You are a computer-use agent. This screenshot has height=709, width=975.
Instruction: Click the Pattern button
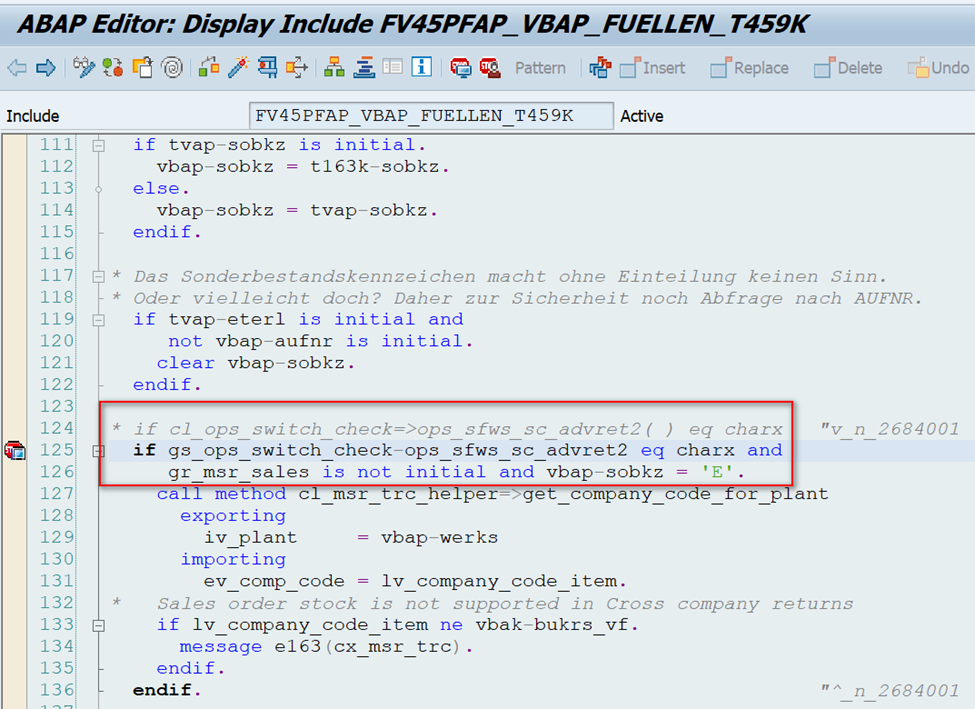click(540, 68)
